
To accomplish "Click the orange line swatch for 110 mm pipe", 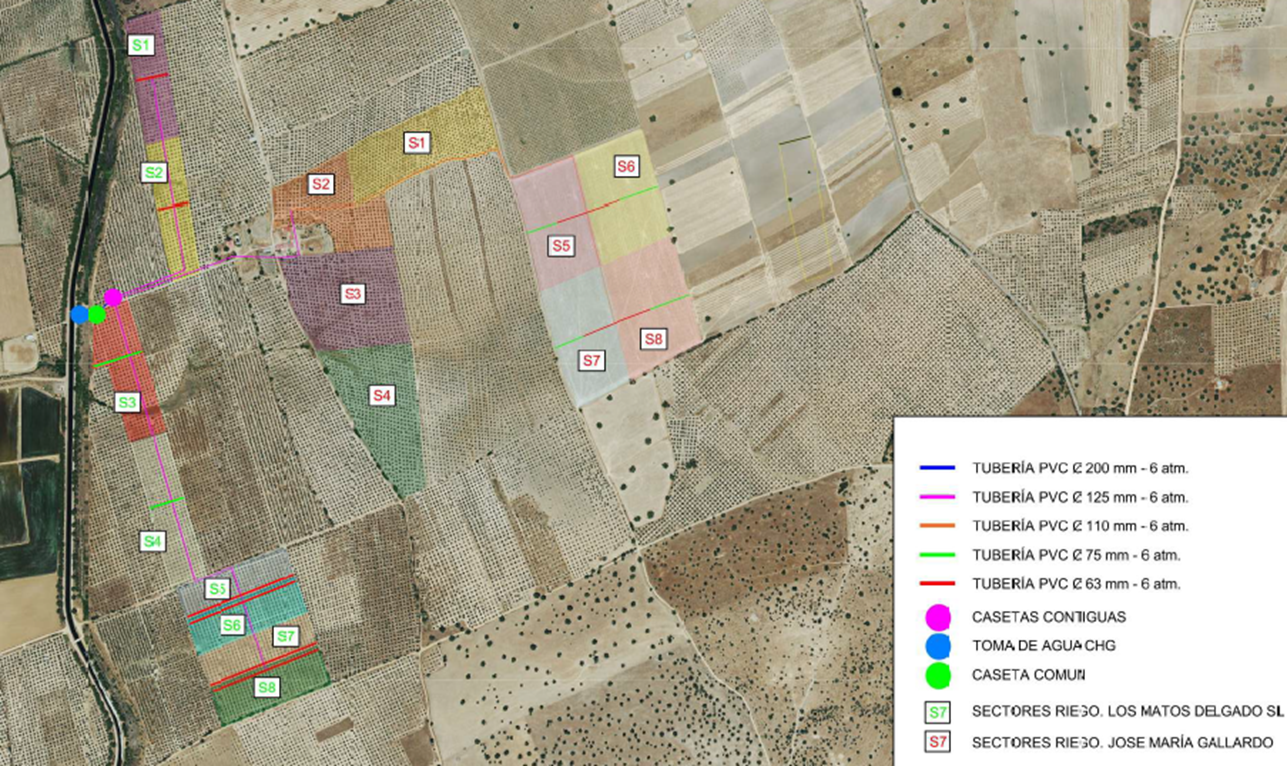I will click(x=939, y=526).
